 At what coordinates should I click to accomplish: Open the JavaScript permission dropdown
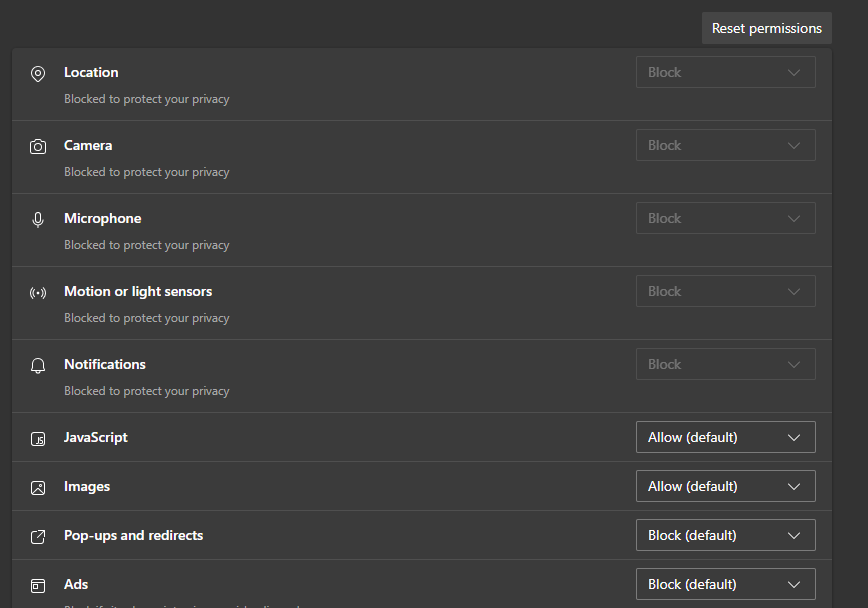click(725, 437)
